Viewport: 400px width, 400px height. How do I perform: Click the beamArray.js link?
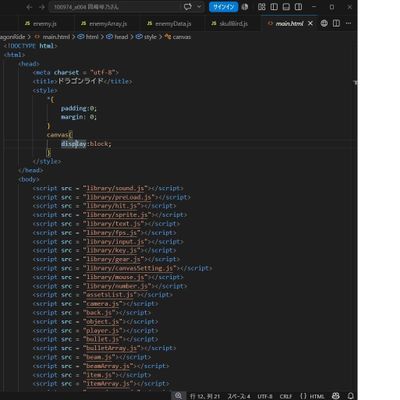108,366
